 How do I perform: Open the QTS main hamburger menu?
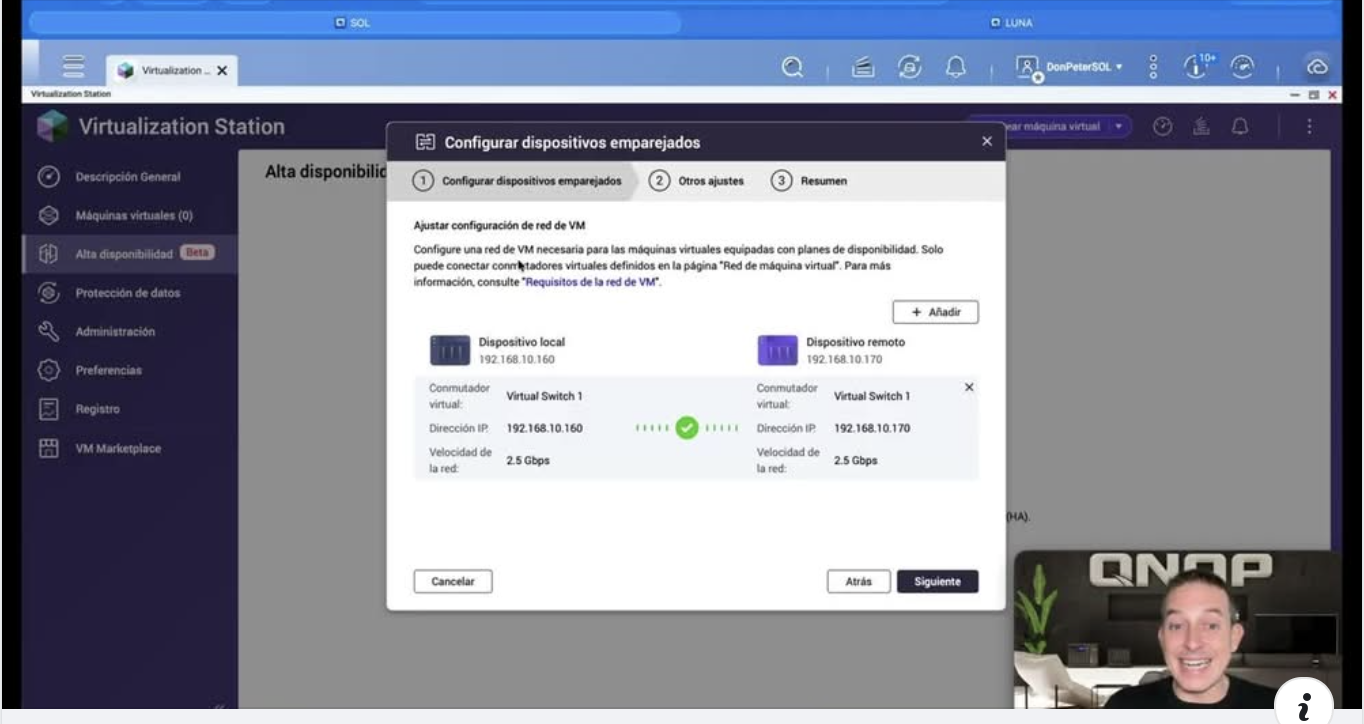click(x=73, y=67)
